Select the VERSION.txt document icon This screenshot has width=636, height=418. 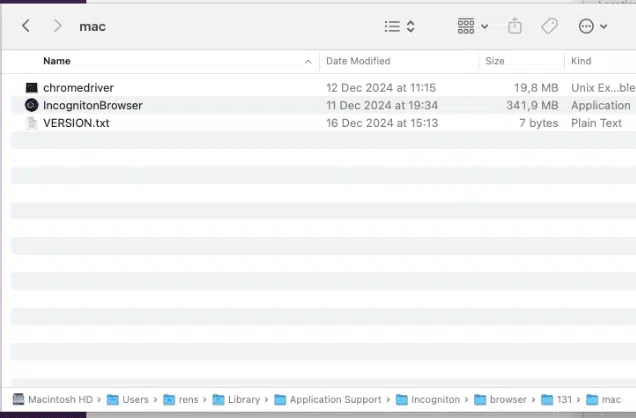click(x=32, y=123)
